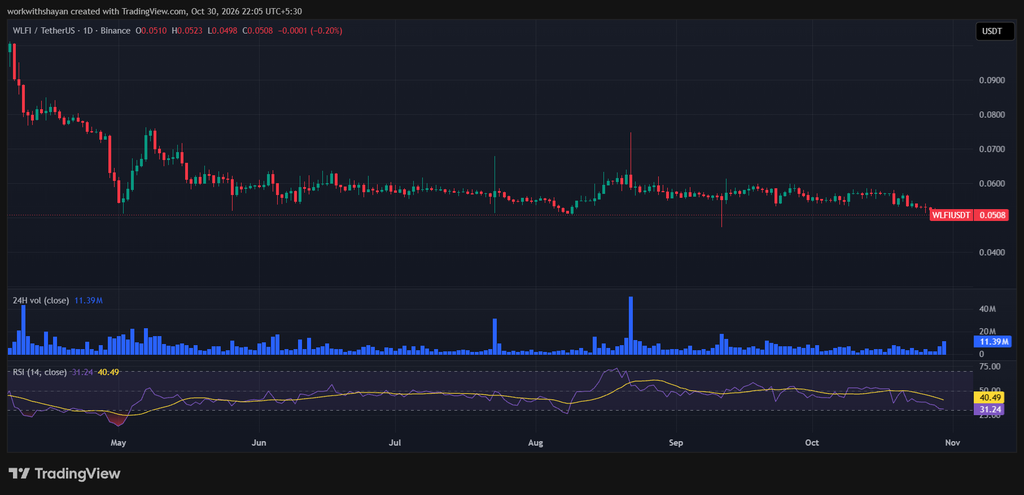Click the Jun label on time axis
Image resolution: width=1024 pixels, height=495 pixels.
click(259, 443)
